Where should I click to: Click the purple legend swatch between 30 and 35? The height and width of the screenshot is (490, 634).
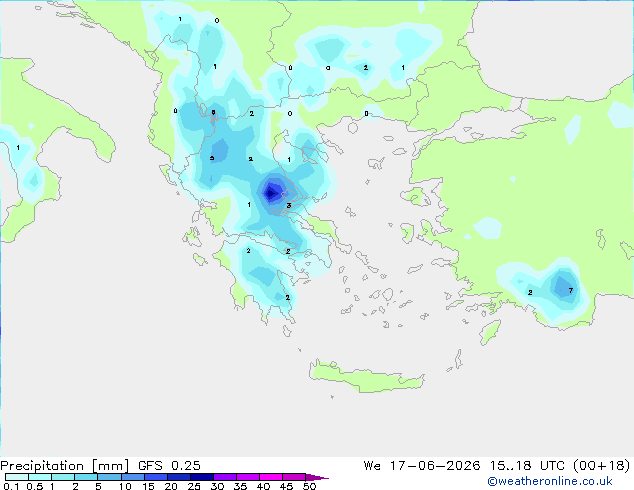tap(225, 477)
